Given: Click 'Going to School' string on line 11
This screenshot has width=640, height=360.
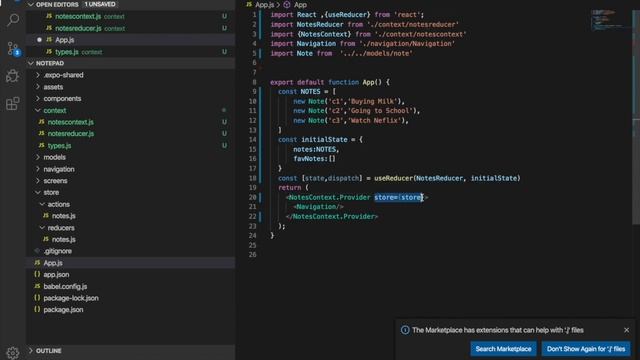Looking at the screenshot, I should pos(380,111).
